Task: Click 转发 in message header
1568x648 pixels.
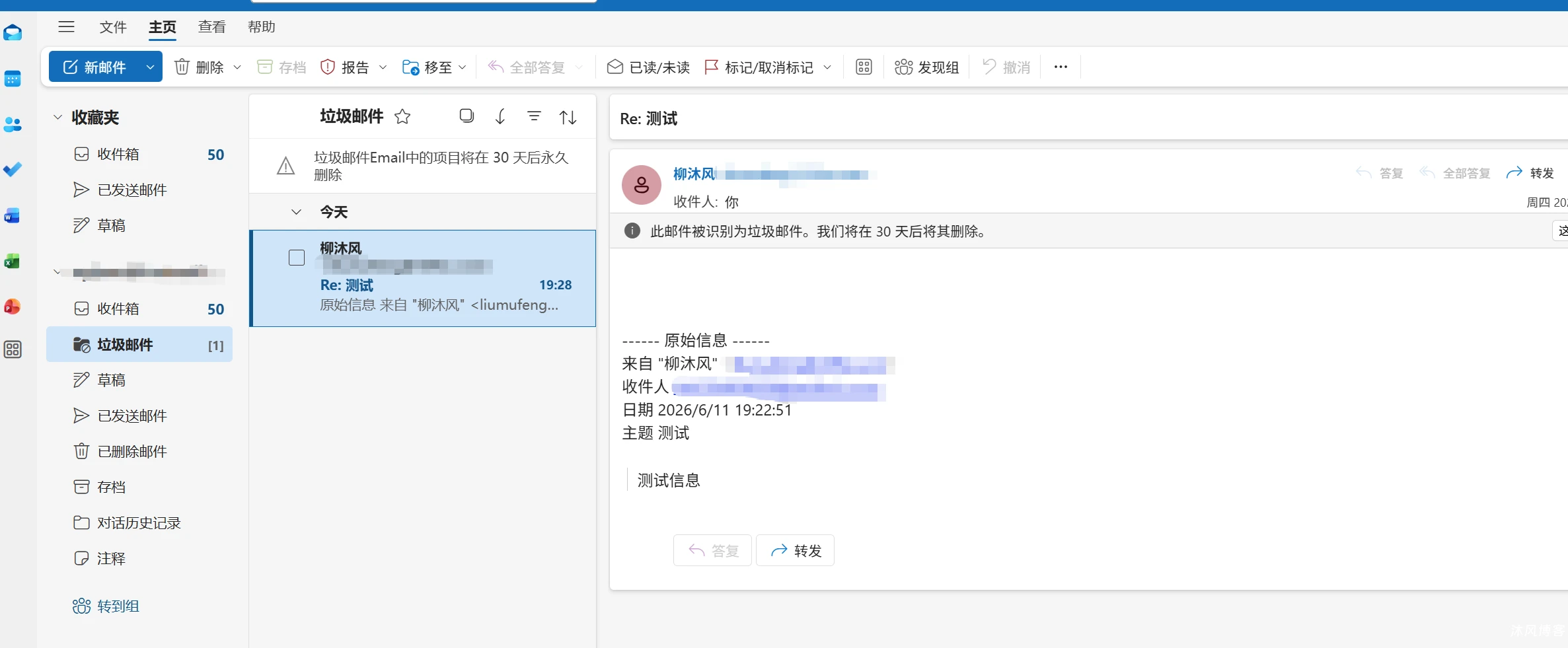Action: click(1530, 173)
